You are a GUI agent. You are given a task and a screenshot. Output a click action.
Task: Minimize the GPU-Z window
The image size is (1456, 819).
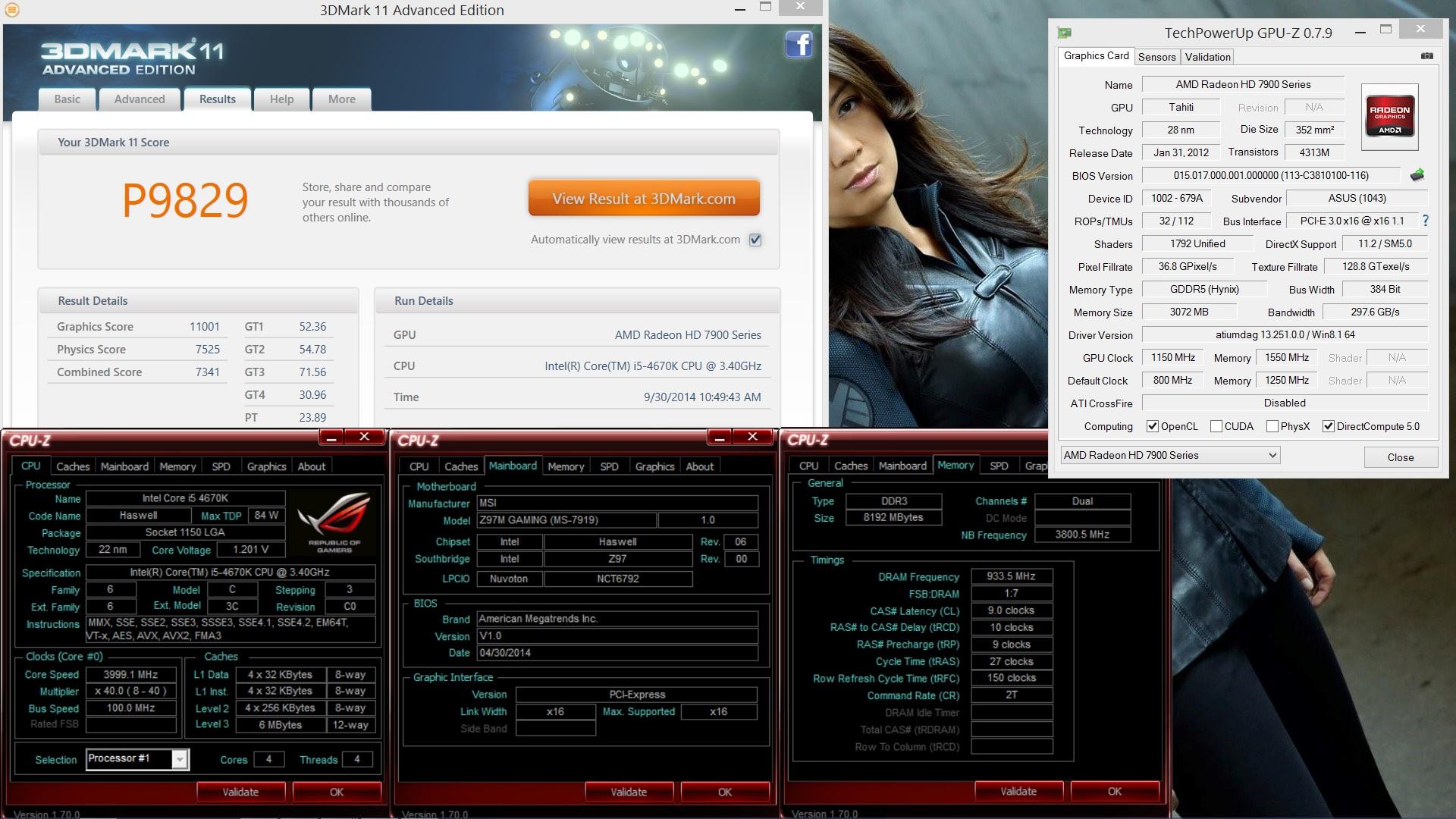click(x=1360, y=32)
